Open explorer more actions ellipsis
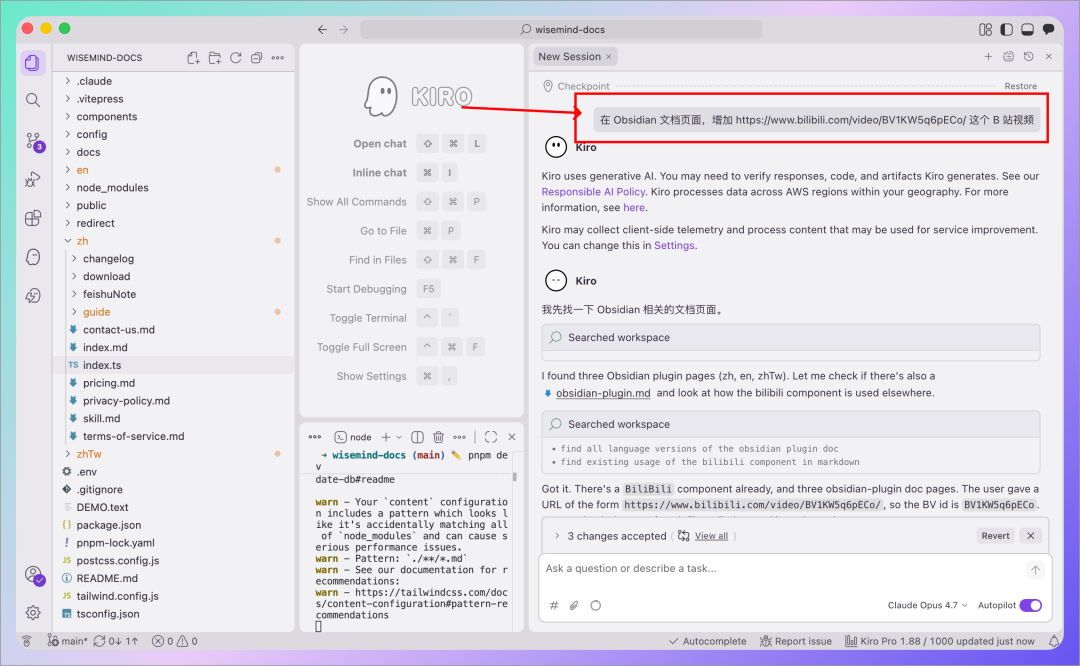The height and width of the screenshot is (666, 1080). pyautogui.click(x=278, y=58)
